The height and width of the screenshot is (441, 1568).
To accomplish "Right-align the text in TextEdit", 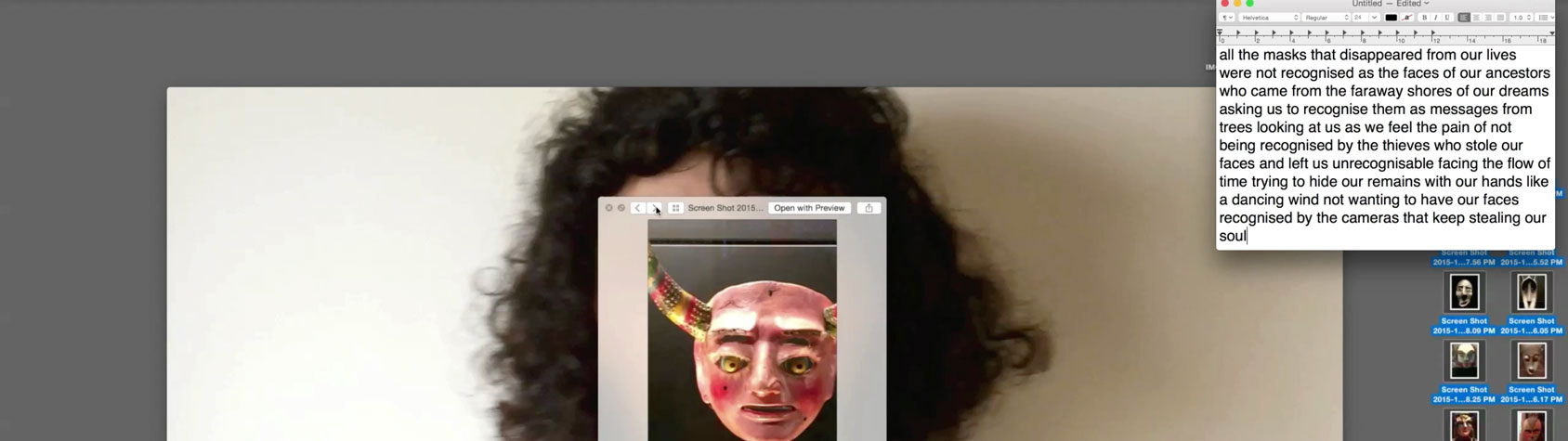I will [x=1488, y=18].
